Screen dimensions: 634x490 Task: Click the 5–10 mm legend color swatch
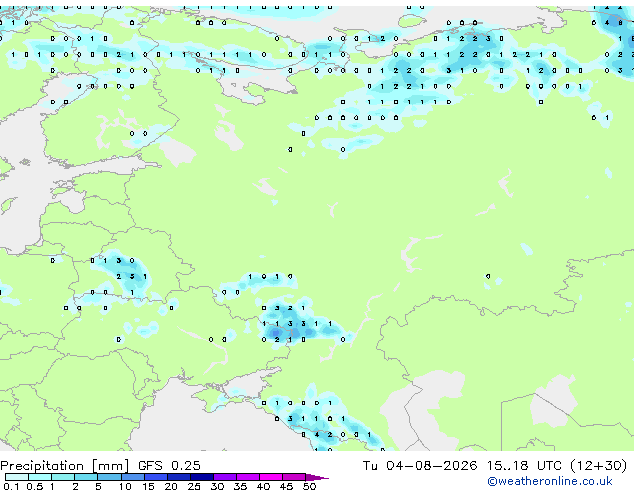tap(109, 477)
